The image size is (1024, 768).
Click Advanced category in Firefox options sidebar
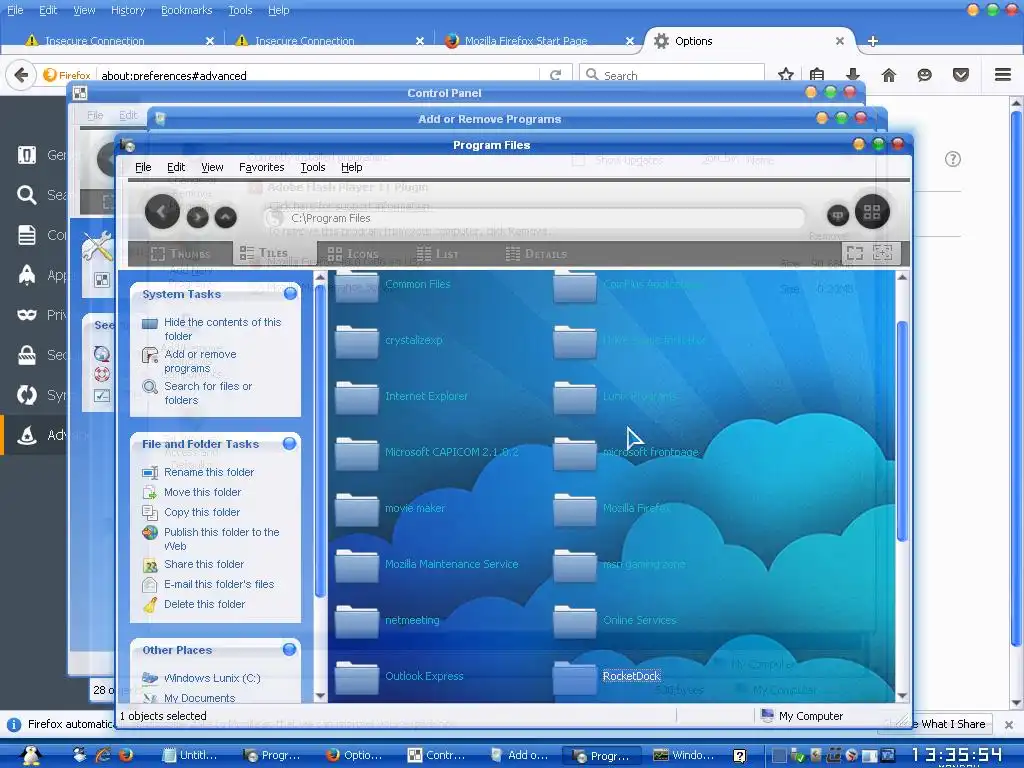[x=34, y=435]
